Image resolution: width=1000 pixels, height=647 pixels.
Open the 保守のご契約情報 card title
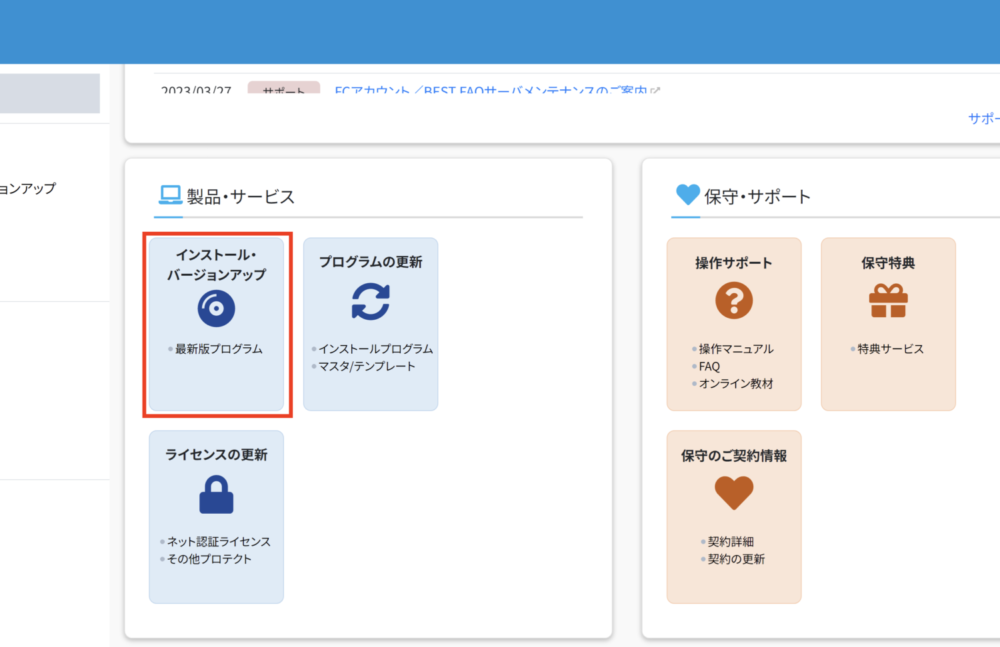pyautogui.click(x=734, y=456)
